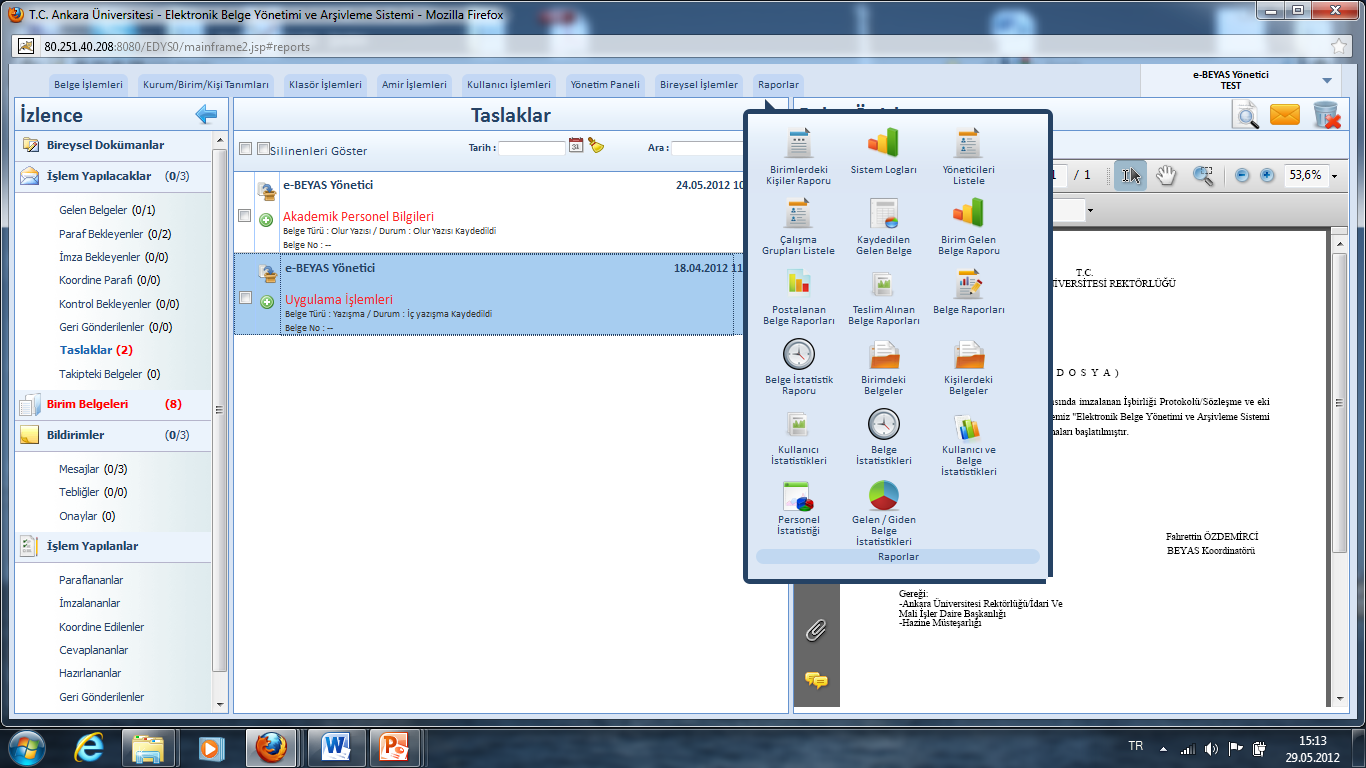The height and width of the screenshot is (768, 1366).
Task: Open Yönetim Paneli menu
Action: 606,85
